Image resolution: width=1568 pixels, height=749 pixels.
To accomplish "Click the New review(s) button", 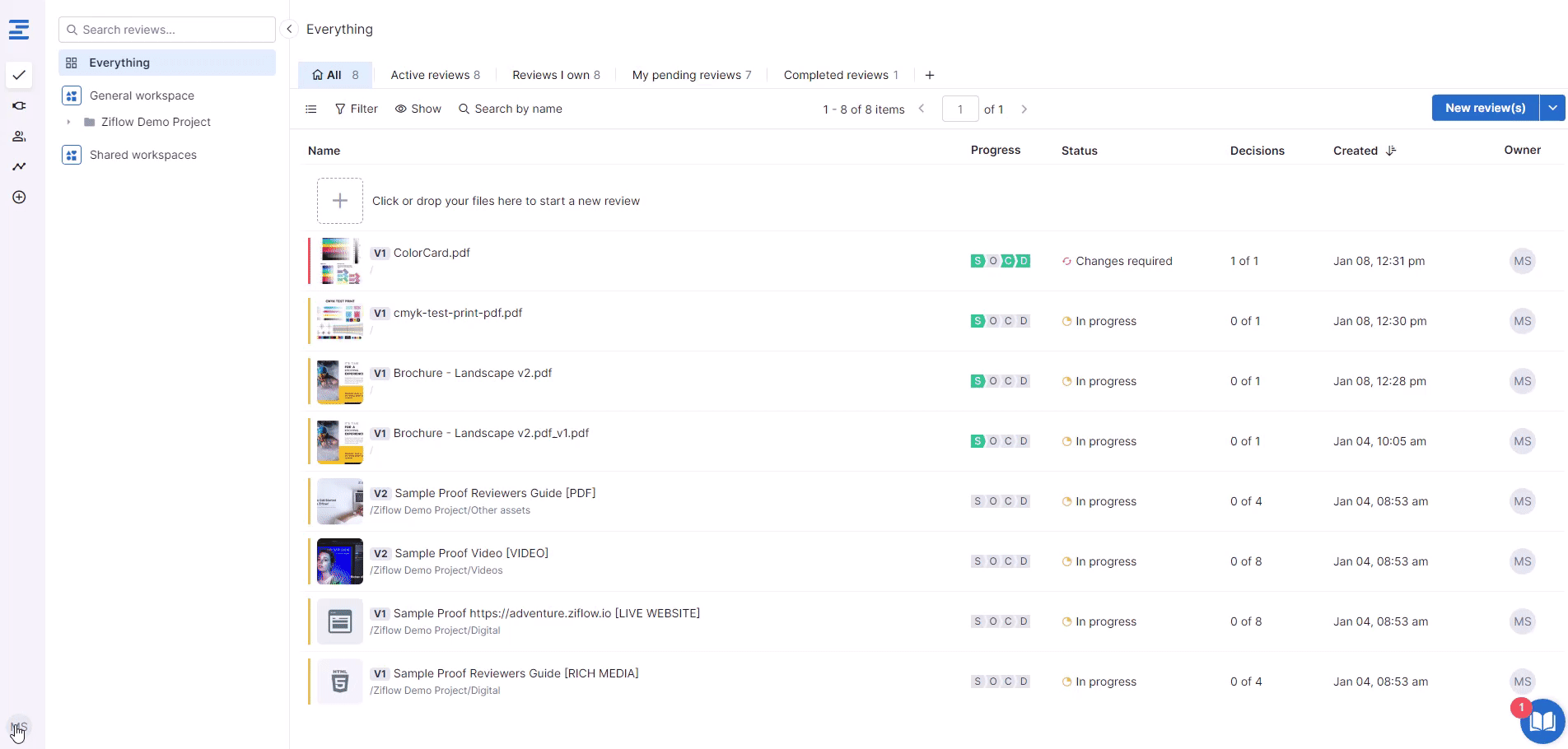I will tap(1485, 108).
